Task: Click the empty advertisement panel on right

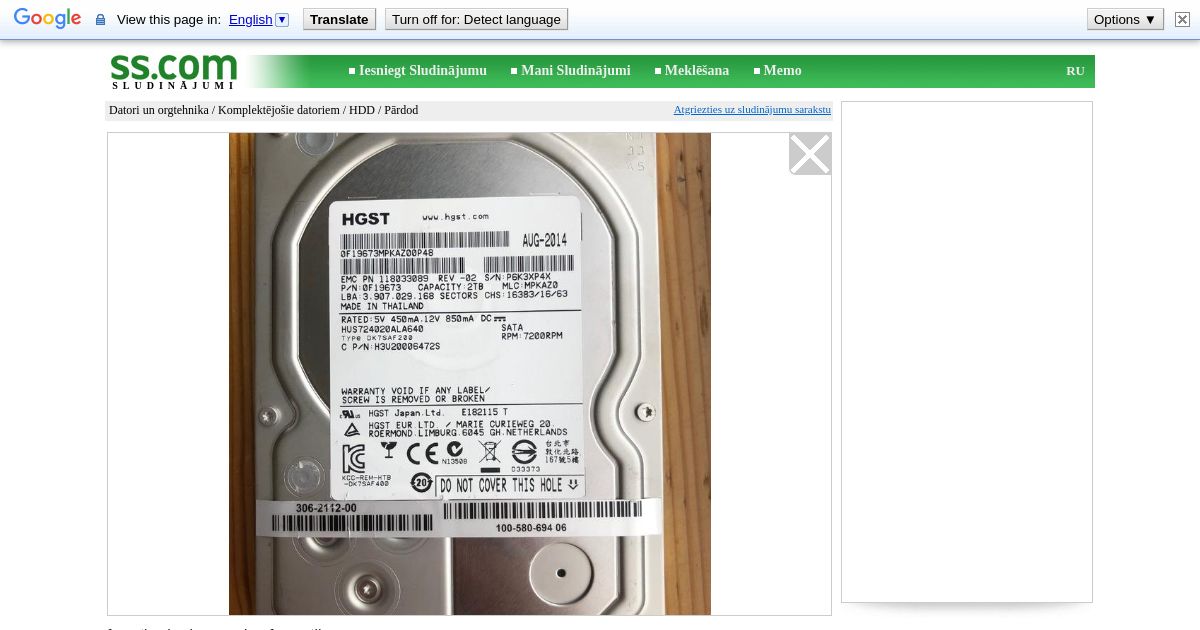Action: pyautogui.click(x=967, y=352)
